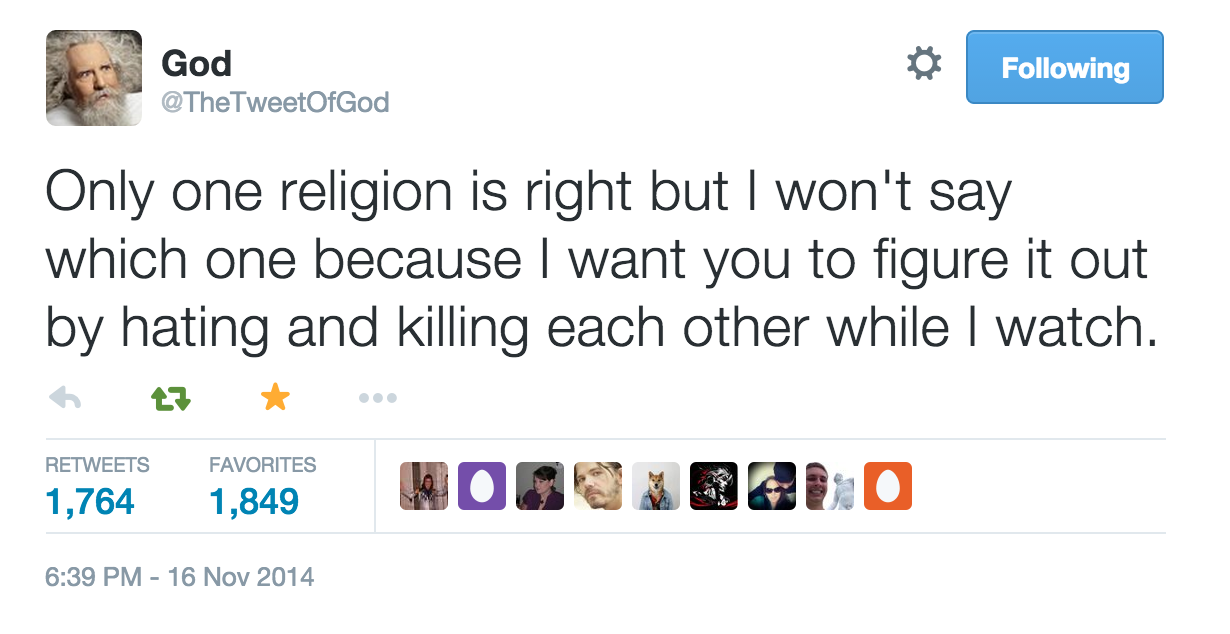Screen dimensions: 1230x634
Task: Click the green retweet icon
Action: coord(169,398)
